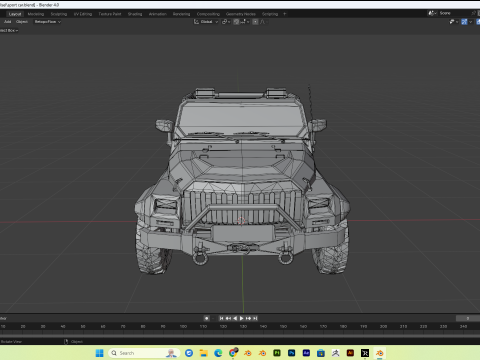Open the gizmo options dropdown arrow
Viewport: 480px width, 360px height.
coord(470,22)
